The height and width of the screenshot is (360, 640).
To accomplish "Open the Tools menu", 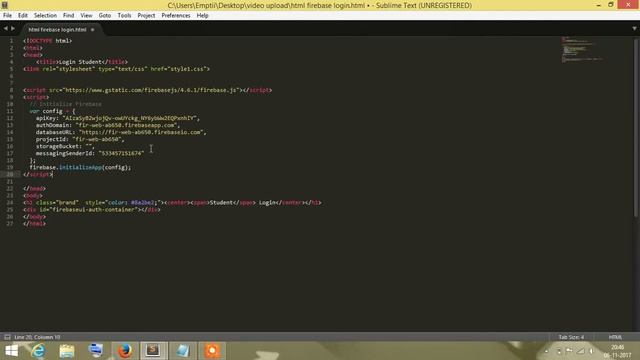I will (124, 16).
